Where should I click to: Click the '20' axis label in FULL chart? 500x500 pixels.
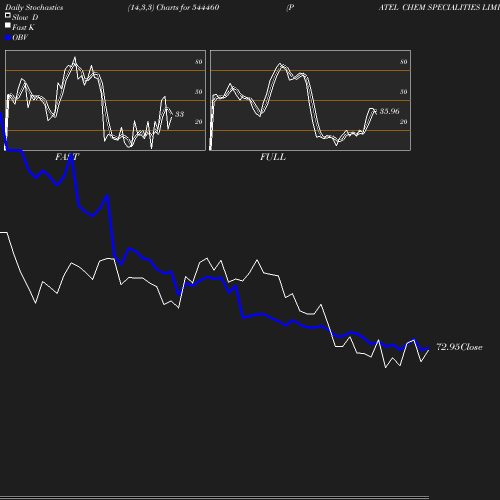coord(403,122)
